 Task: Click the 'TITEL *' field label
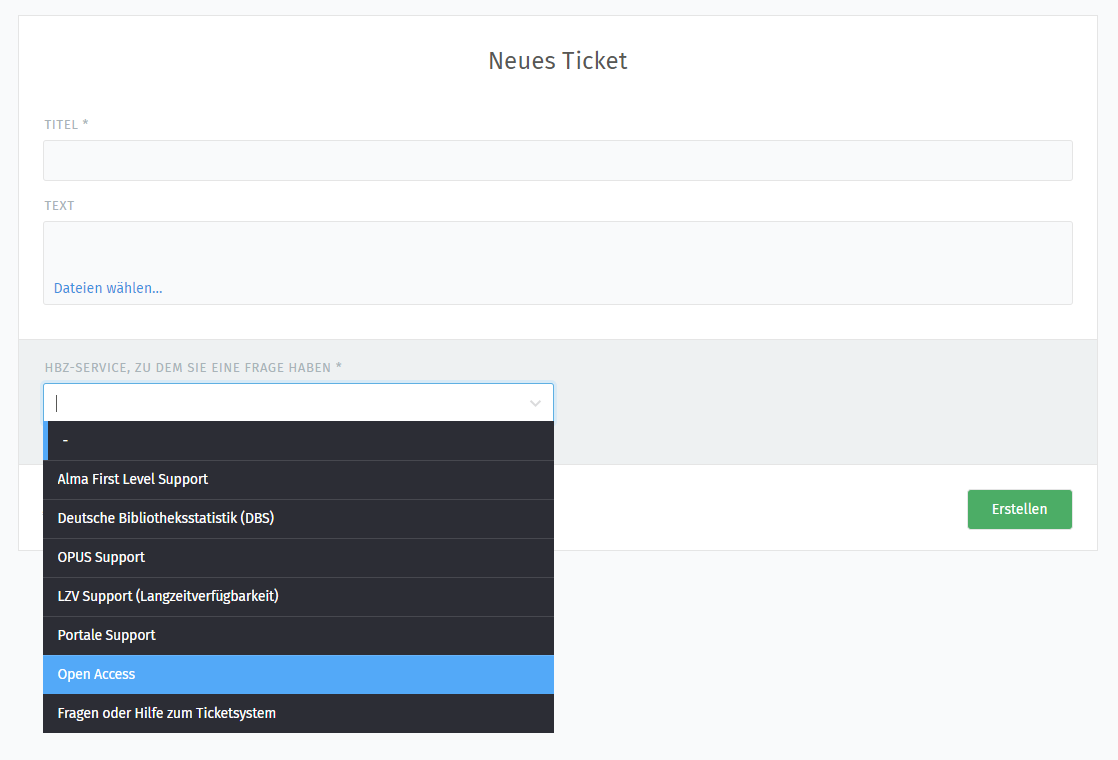[x=66, y=124]
